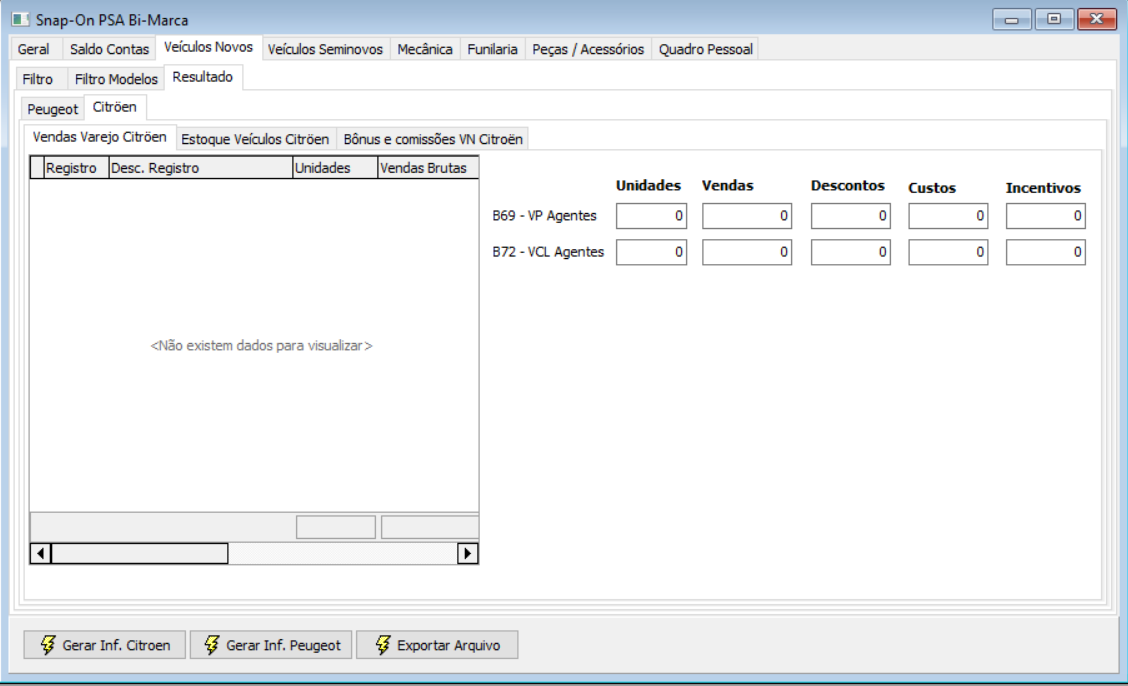Click the Registro column header
The height and width of the screenshot is (686, 1128).
[x=76, y=168]
